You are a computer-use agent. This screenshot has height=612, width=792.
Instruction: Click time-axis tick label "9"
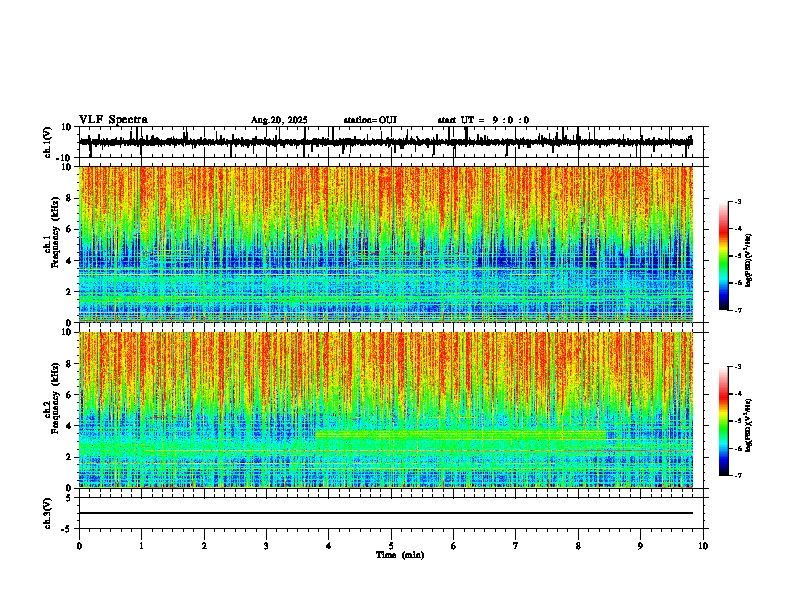point(640,546)
